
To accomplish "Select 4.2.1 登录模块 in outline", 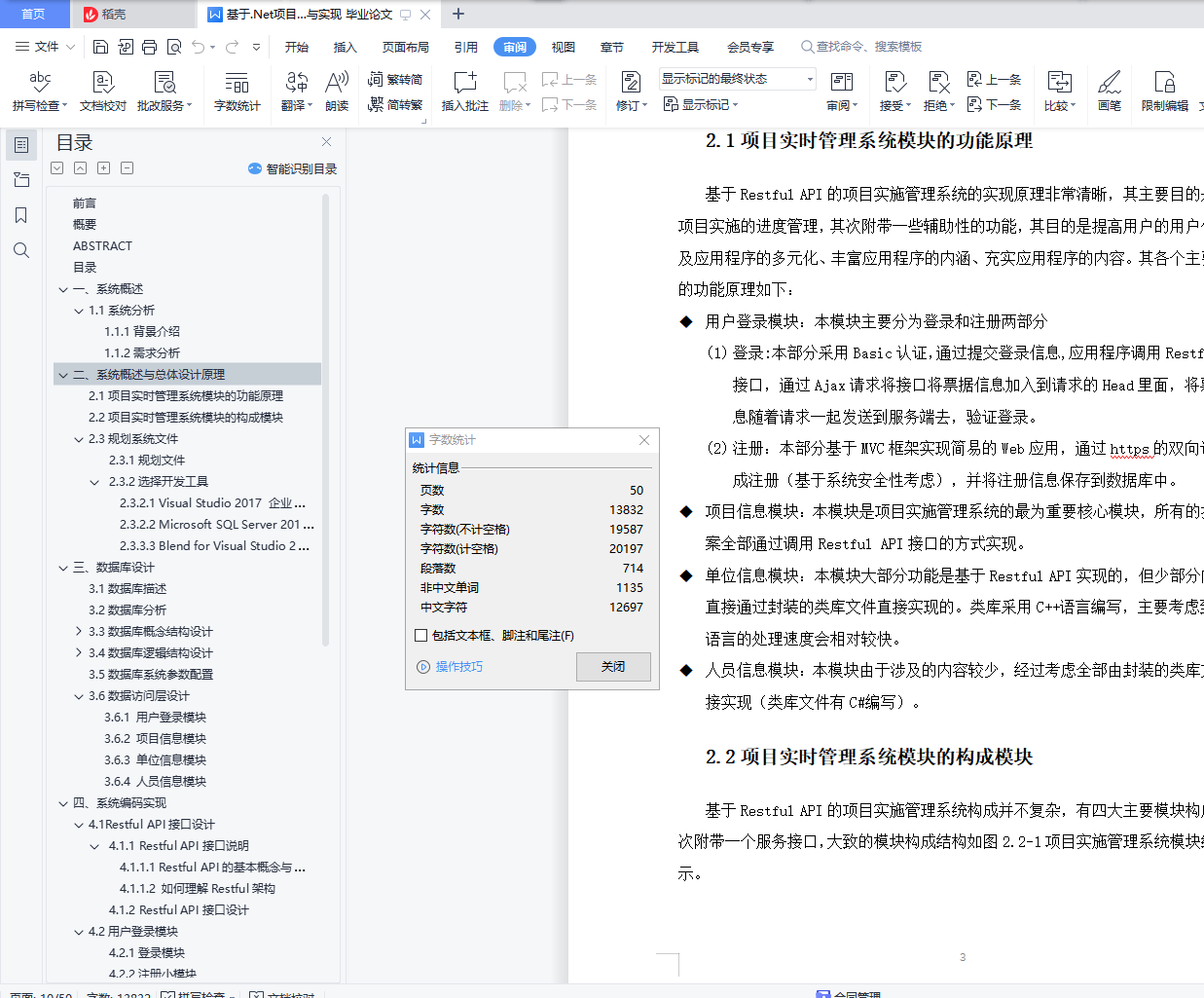I will pos(147,953).
